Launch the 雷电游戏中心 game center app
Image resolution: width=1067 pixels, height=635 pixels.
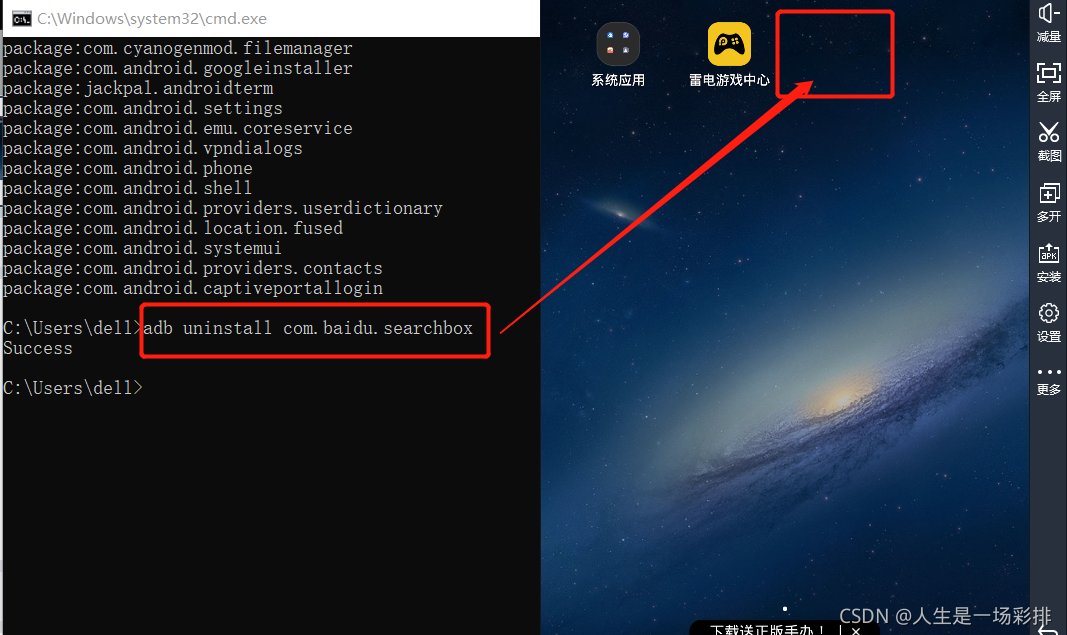pos(729,44)
